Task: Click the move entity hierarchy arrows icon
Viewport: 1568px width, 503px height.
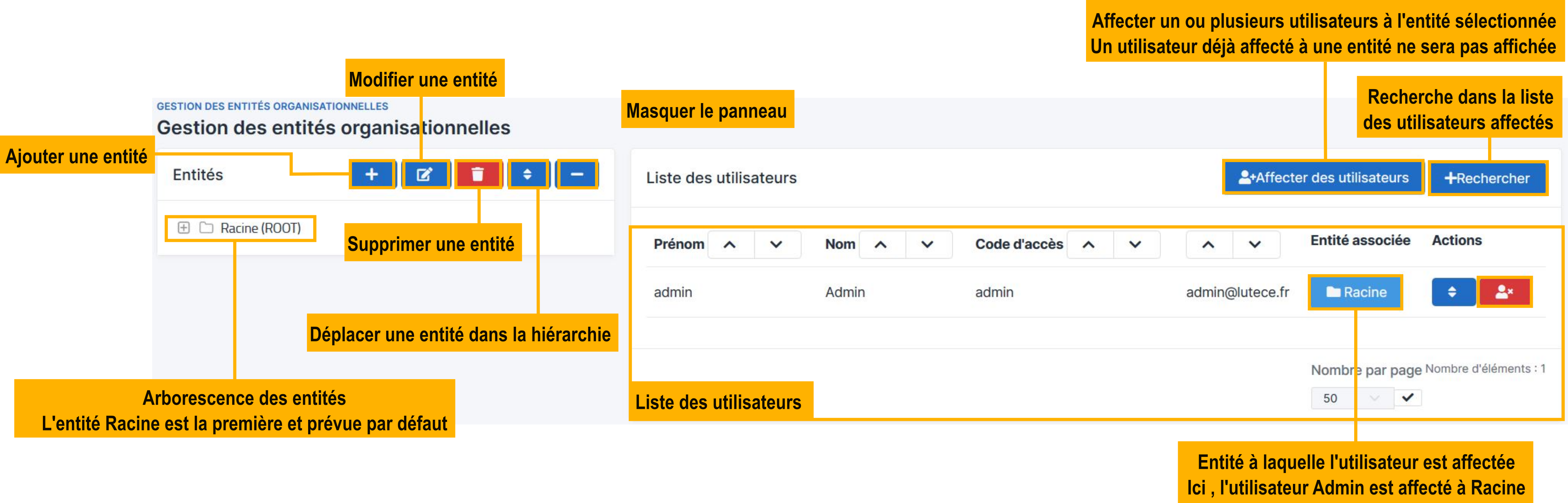Action: (x=528, y=174)
